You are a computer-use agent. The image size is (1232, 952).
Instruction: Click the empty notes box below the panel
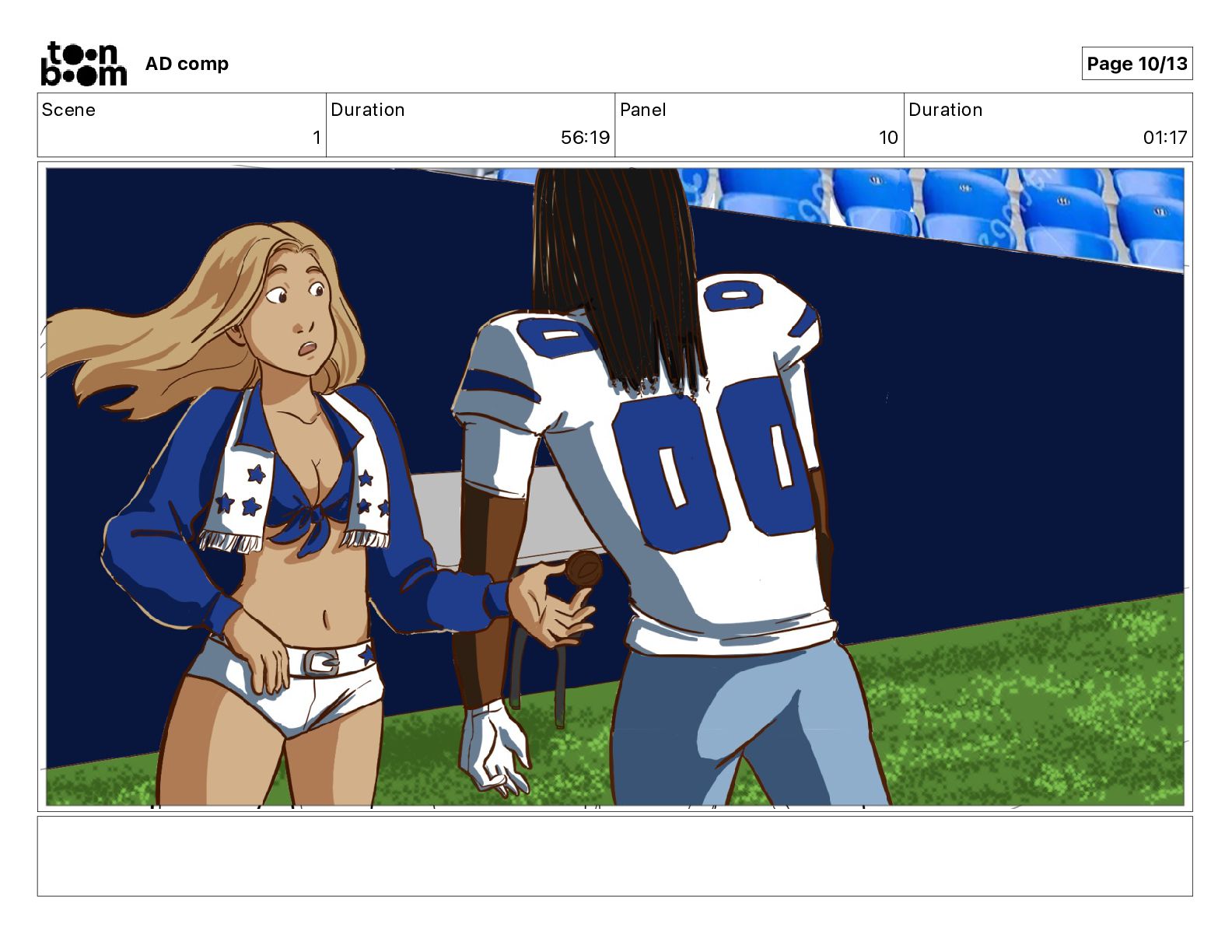click(614, 856)
